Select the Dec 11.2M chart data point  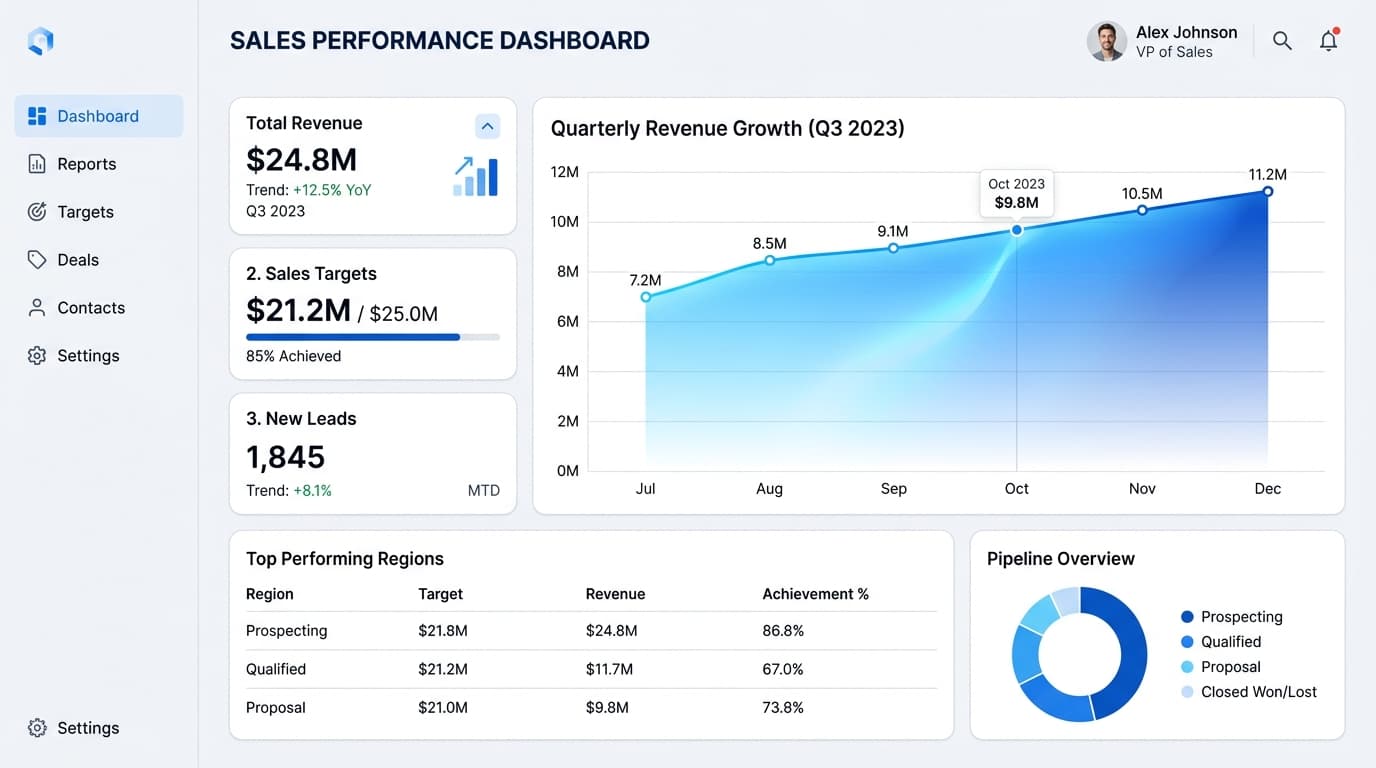coord(1267,191)
